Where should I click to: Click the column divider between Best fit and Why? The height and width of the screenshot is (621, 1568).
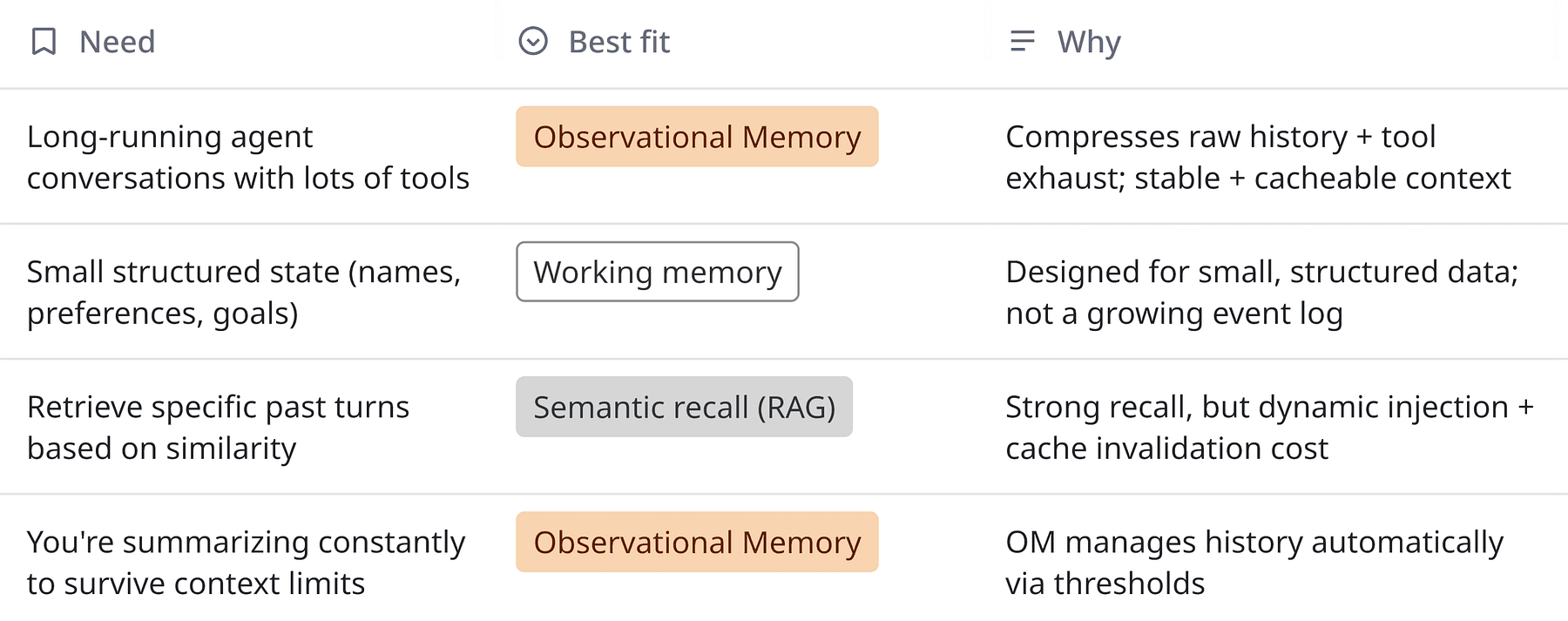point(988,42)
